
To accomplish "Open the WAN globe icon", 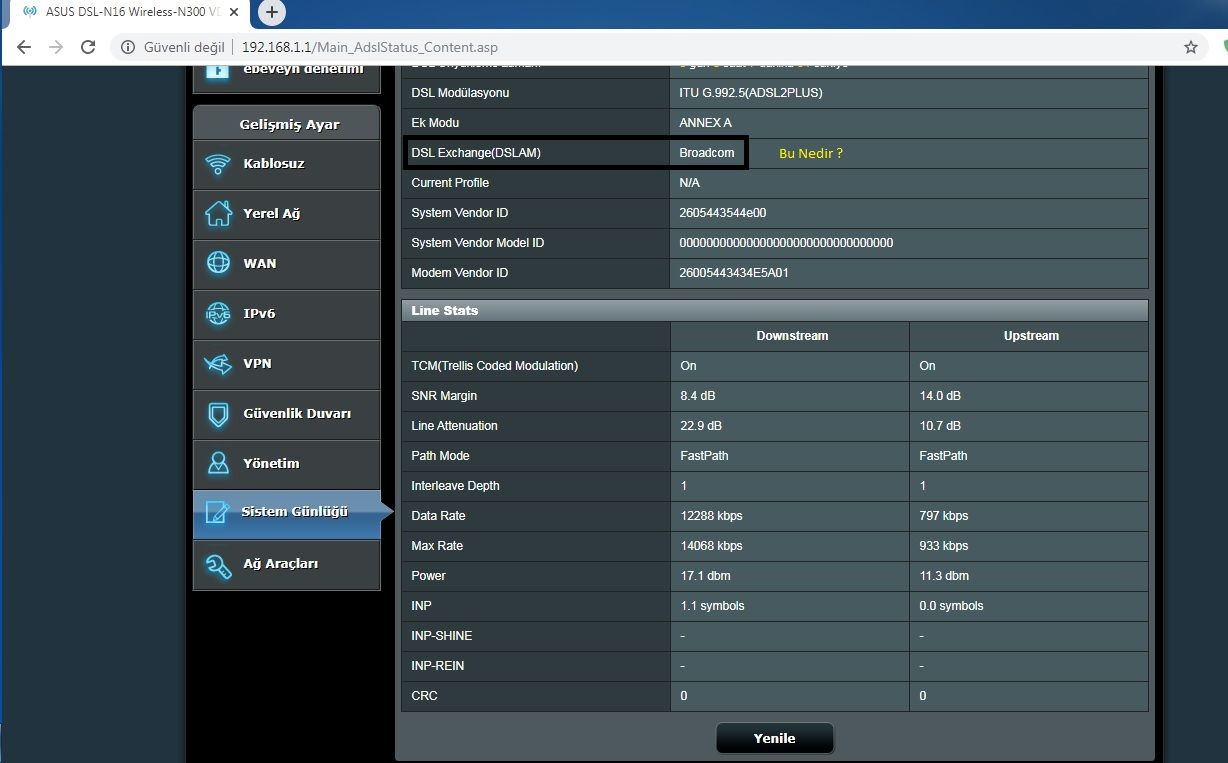I will [218, 263].
